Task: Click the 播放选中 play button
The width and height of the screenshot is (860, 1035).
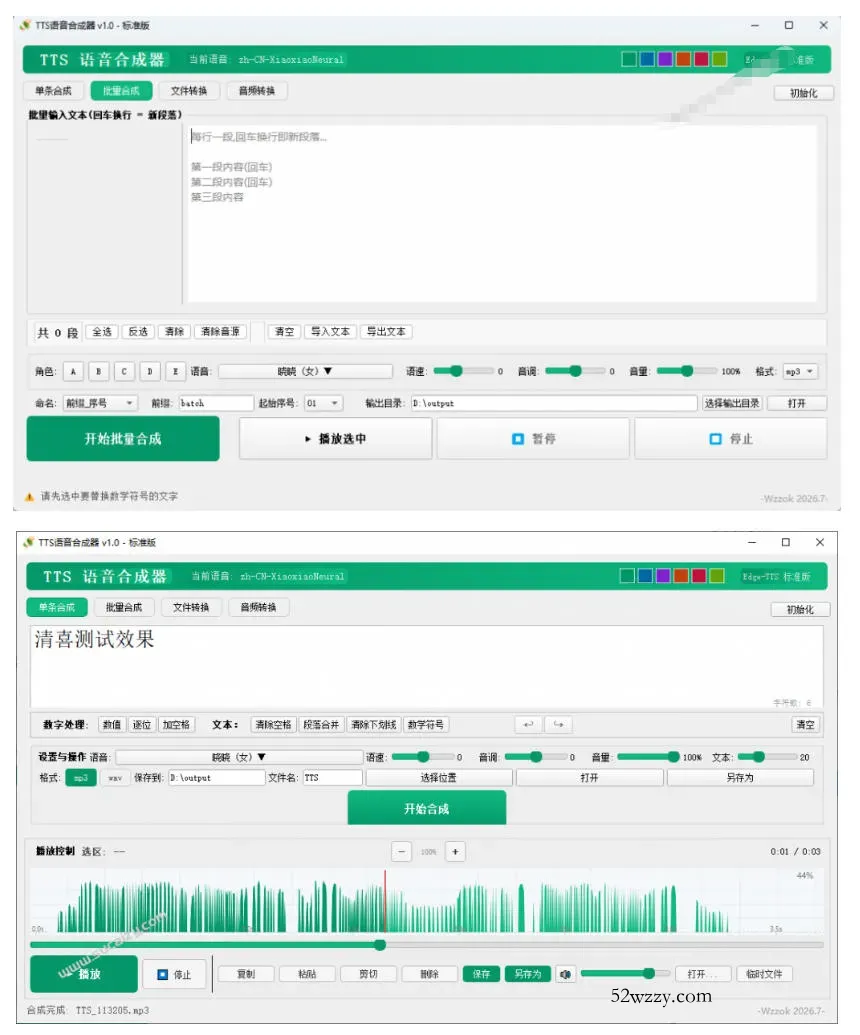Action: [335, 439]
